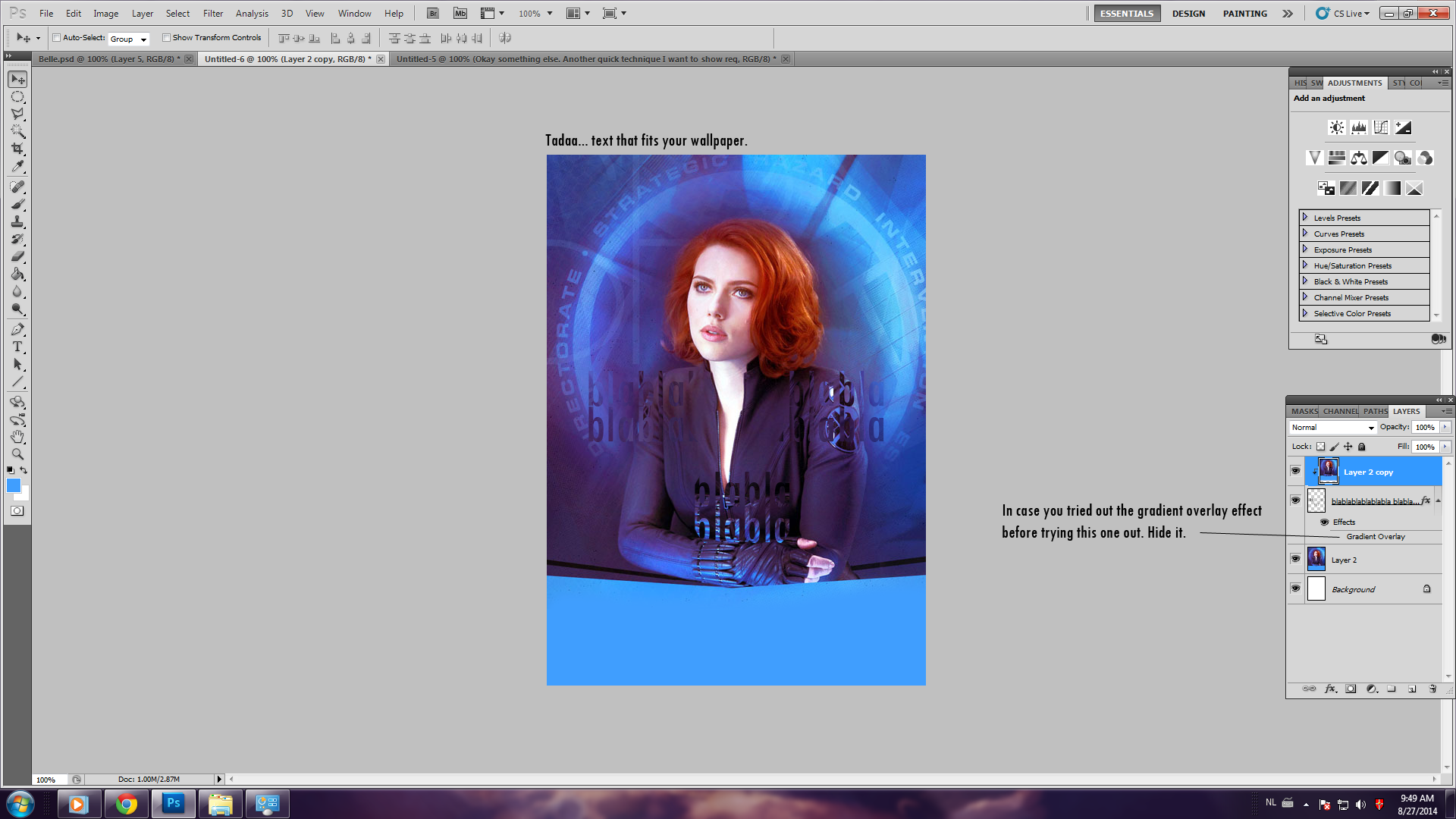This screenshot has width=1456, height=819.
Task: Click the status bar zoom percentage field
Action: pyautogui.click(x=49, y=780)
